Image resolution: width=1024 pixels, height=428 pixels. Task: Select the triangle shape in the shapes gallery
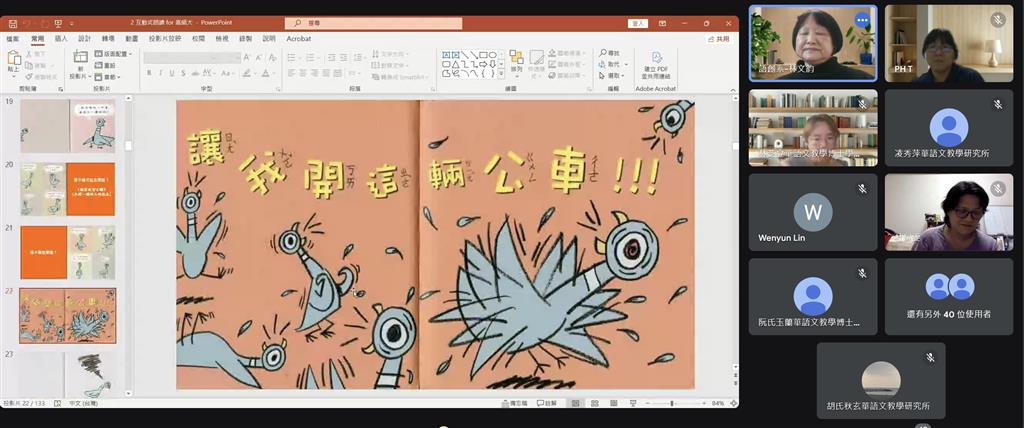pyautogui.click(x=456, y=64)
